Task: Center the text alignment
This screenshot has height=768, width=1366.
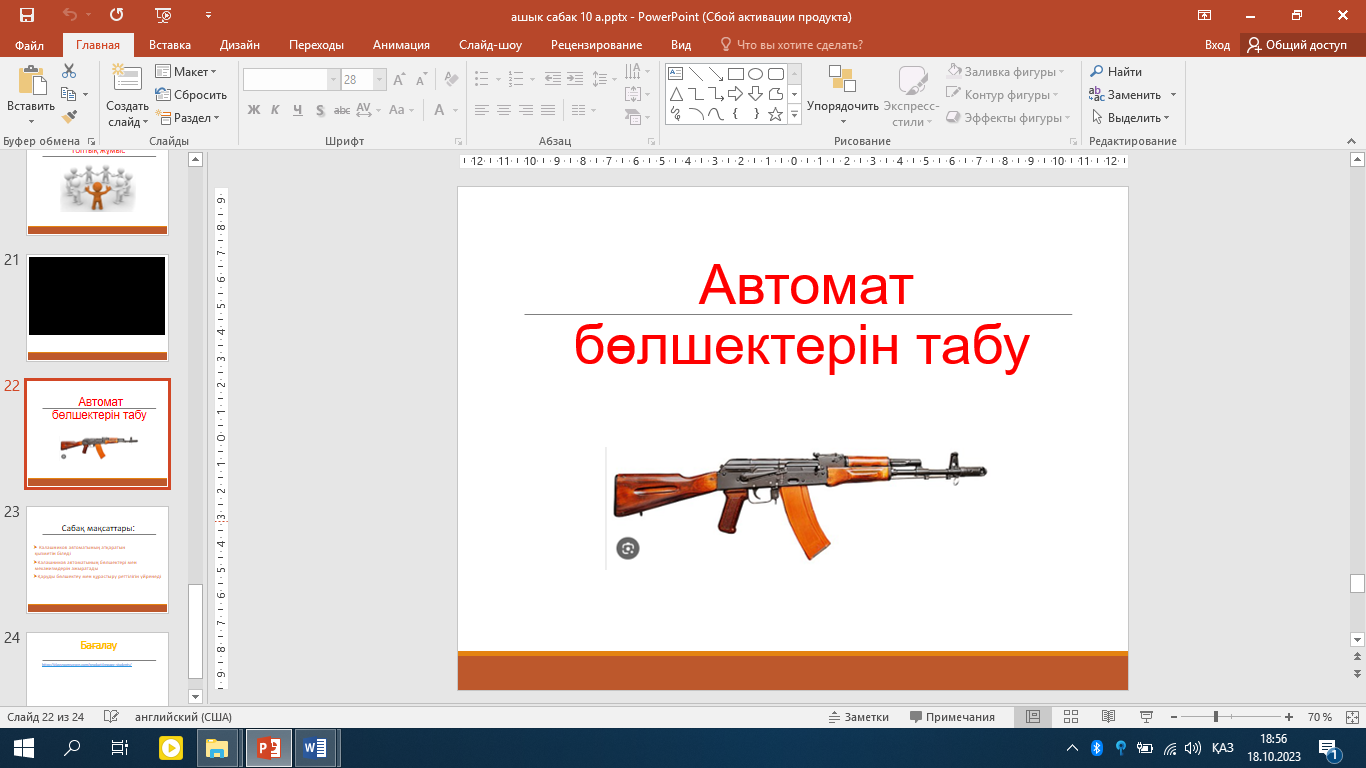Action: click(x=504, y=110)
